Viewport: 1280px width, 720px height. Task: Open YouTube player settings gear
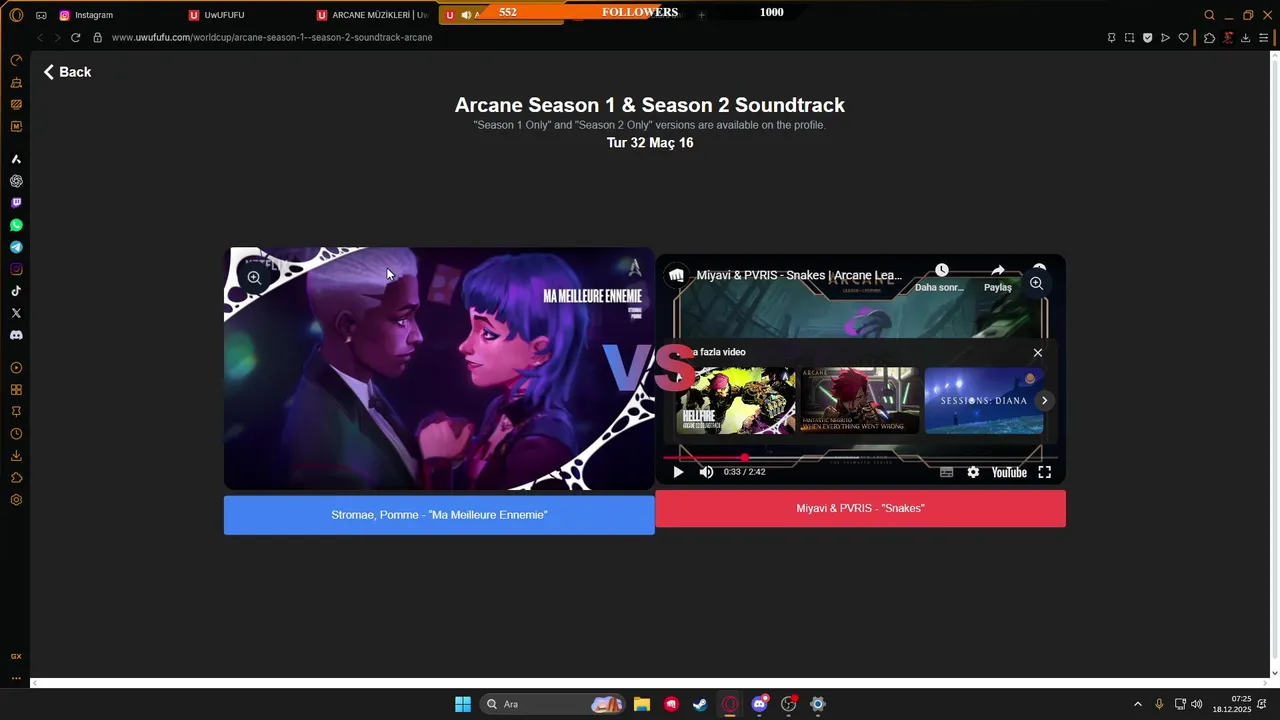click(x=973, y=472)
